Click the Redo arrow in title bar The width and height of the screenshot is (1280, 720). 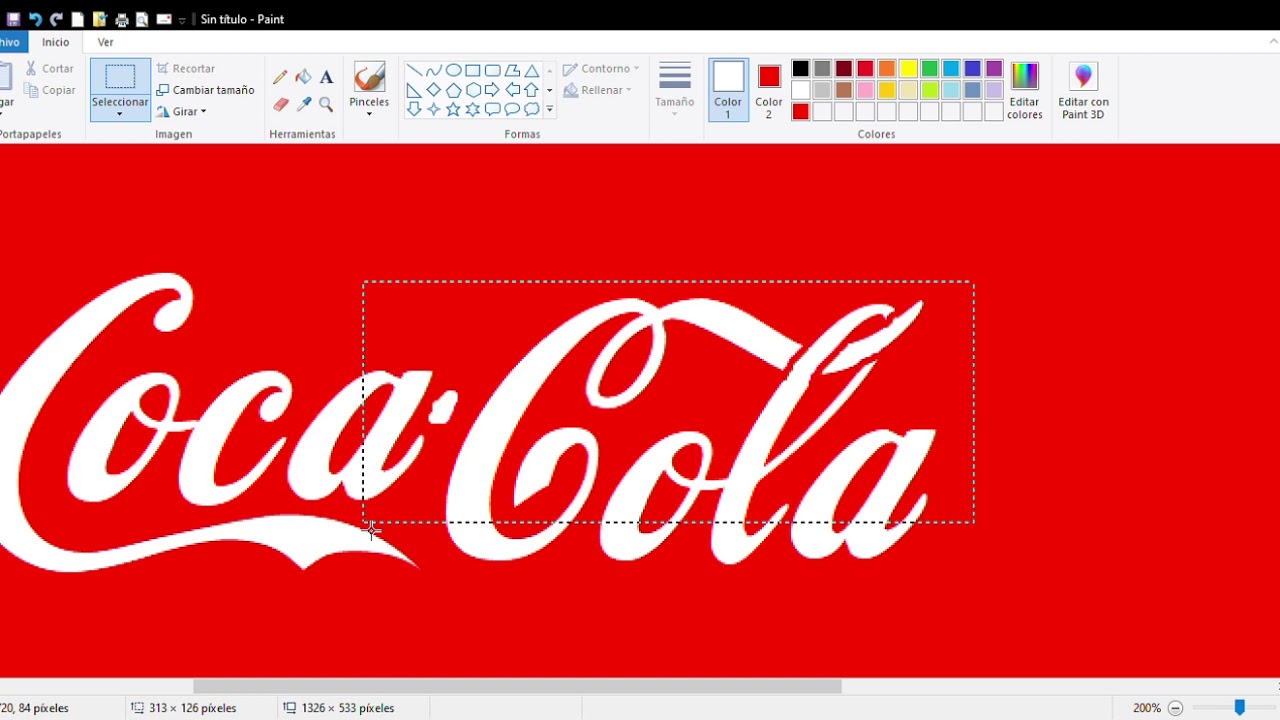(56, 19)
